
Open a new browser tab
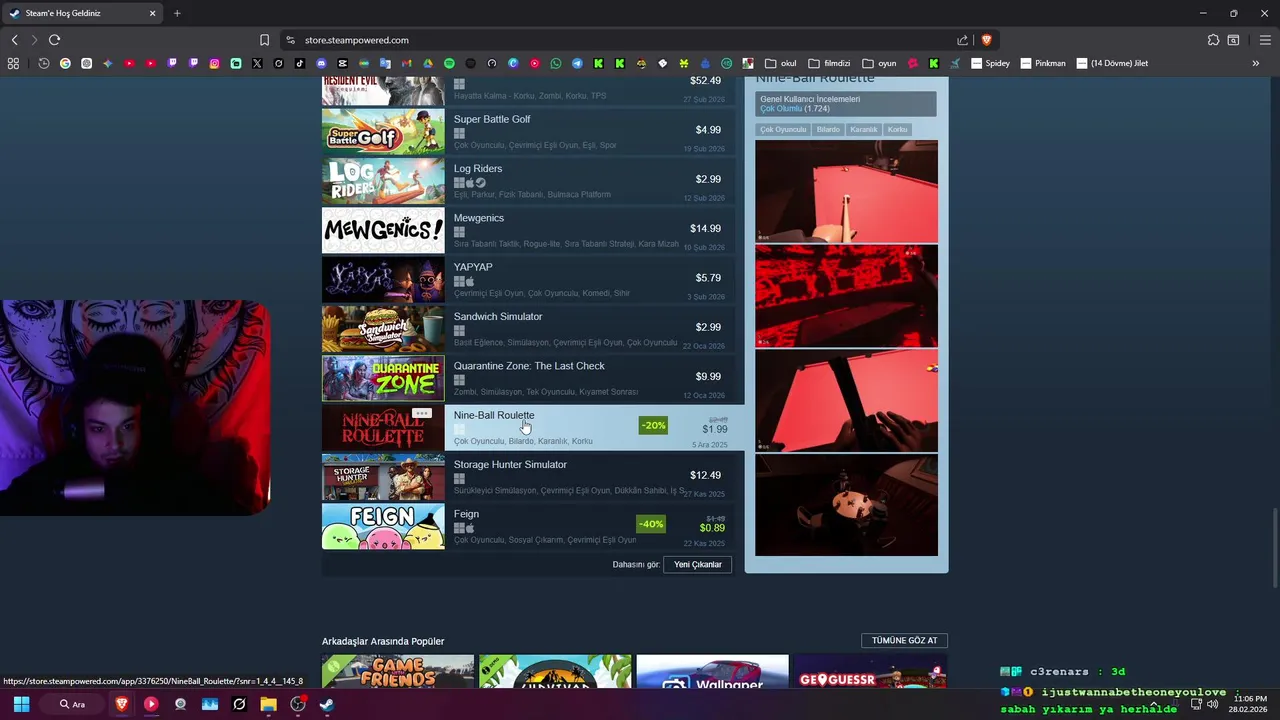[177, 13]
